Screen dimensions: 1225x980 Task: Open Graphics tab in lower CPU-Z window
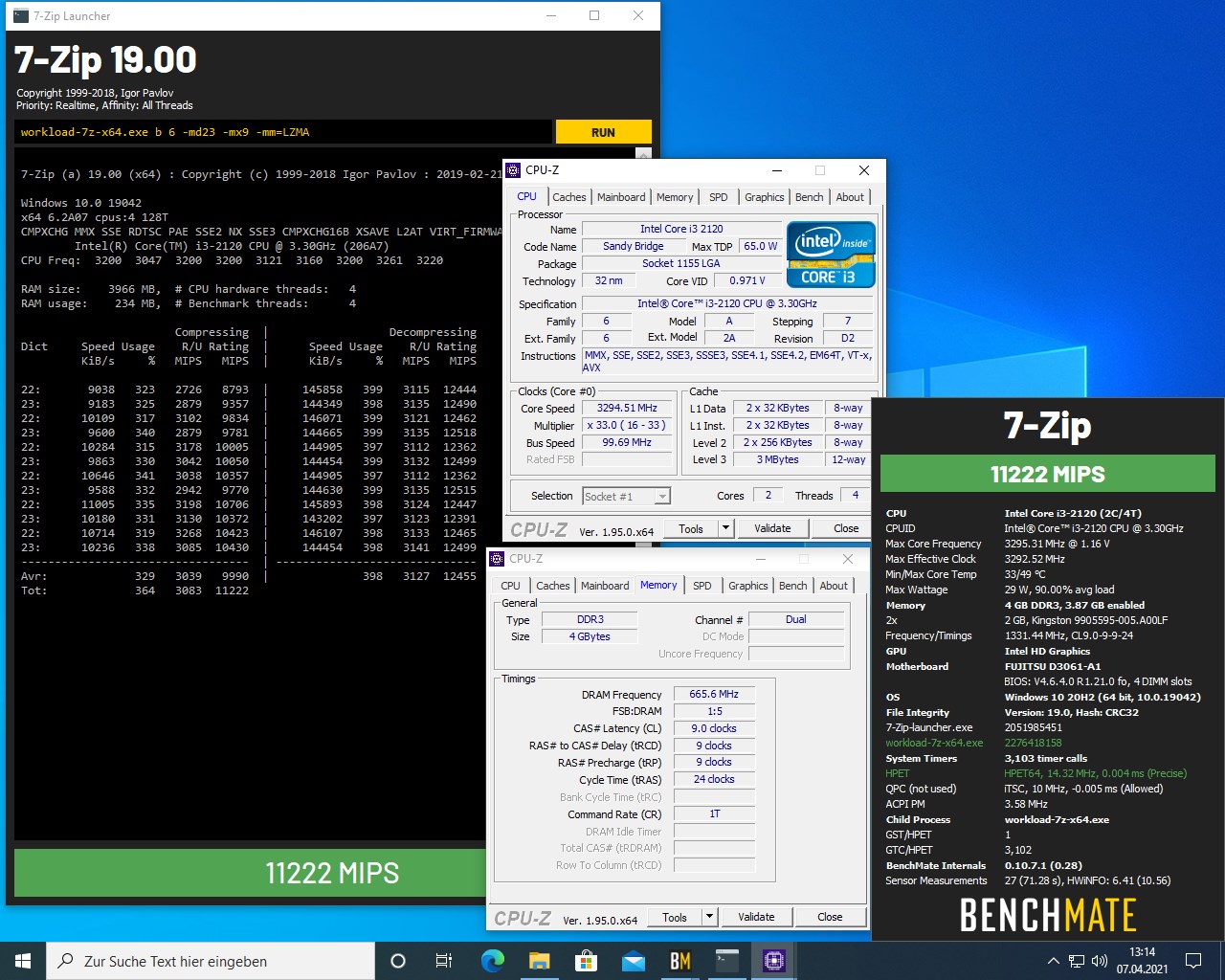748,586
